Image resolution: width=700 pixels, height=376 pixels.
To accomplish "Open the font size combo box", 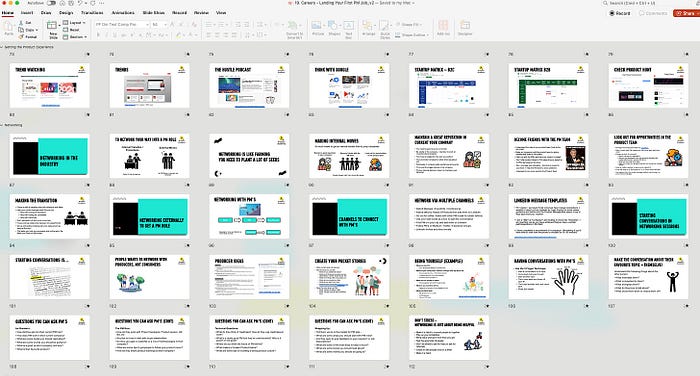I will click(x=158, y=25).
